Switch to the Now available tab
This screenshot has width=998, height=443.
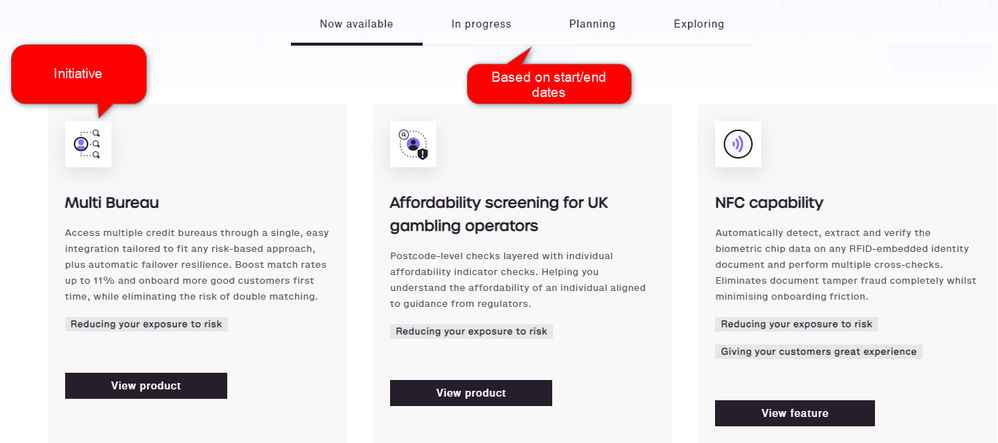[356, 24]
